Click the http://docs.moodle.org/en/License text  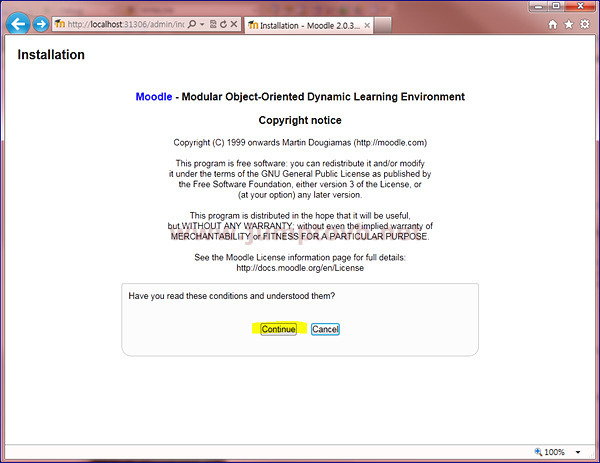300,268
